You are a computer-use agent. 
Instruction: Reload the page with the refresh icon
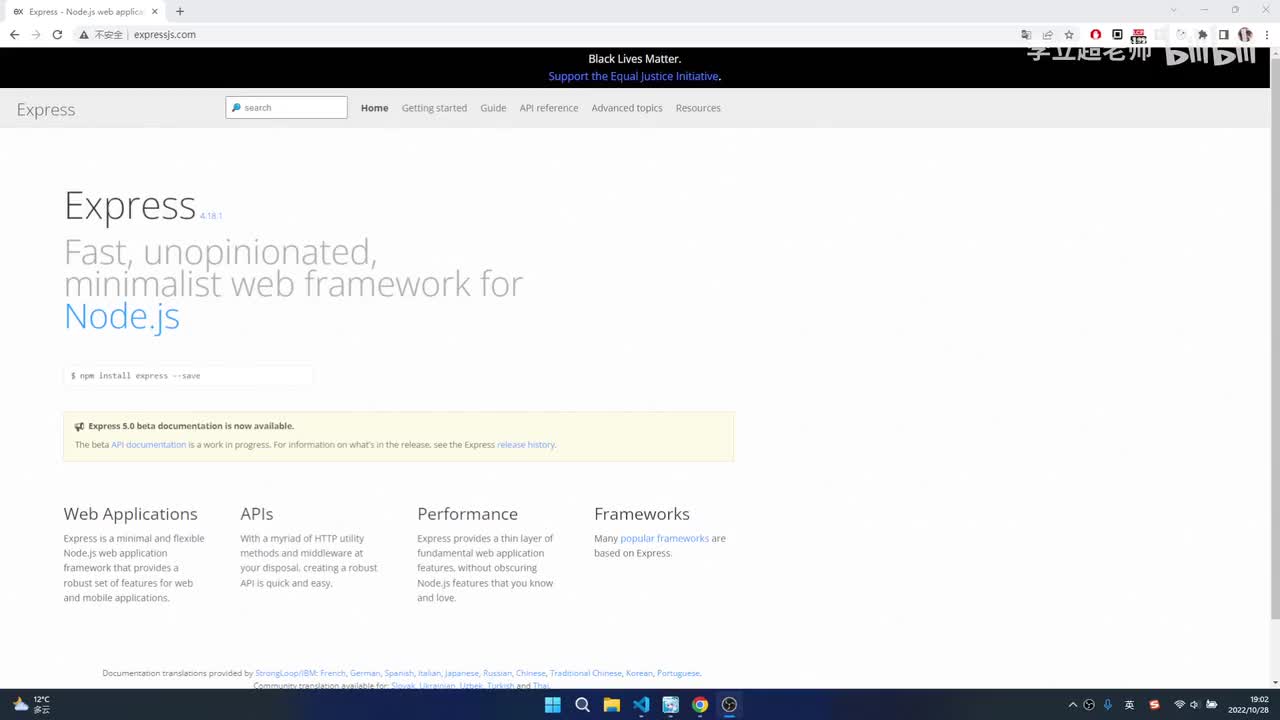(x=57, y=34)
